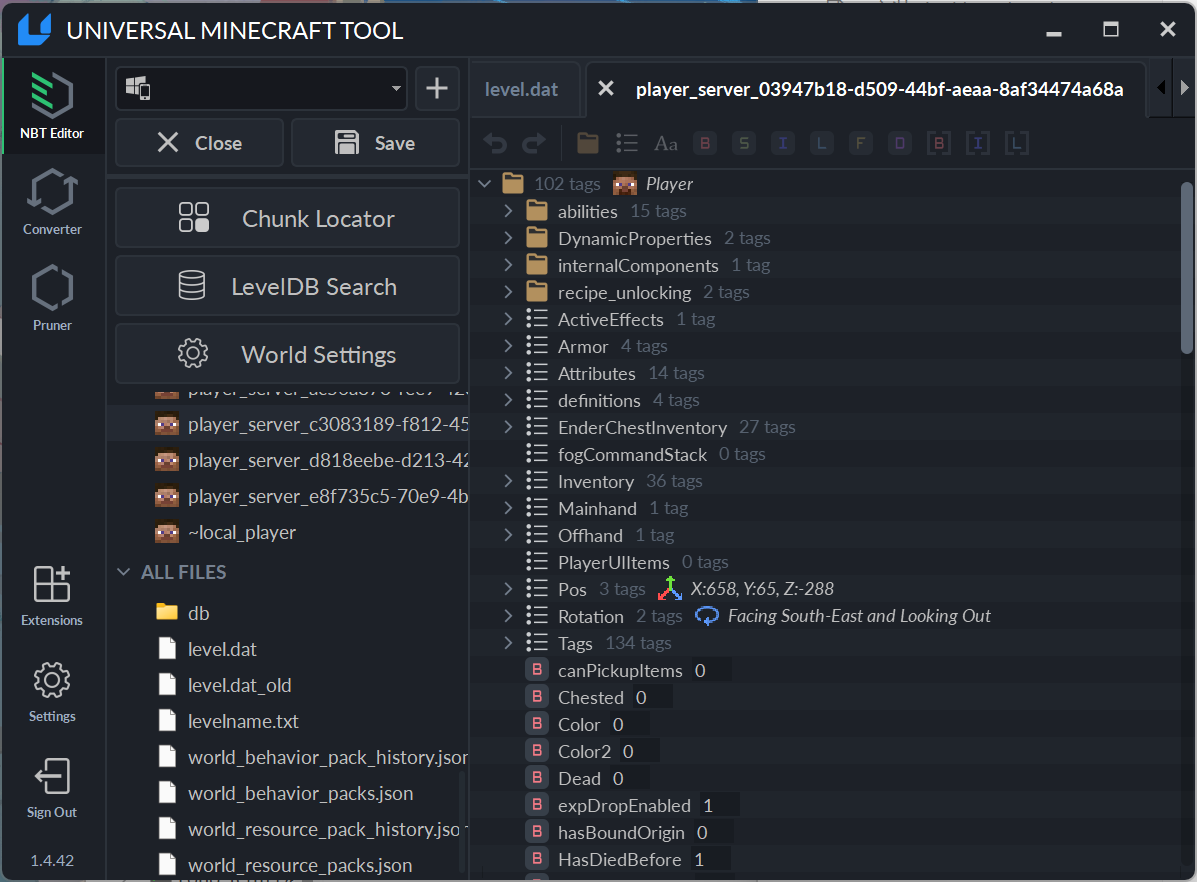
Task: Open the Settings page in sidebar
Action: pyautogui.click(x=52, y=692)
